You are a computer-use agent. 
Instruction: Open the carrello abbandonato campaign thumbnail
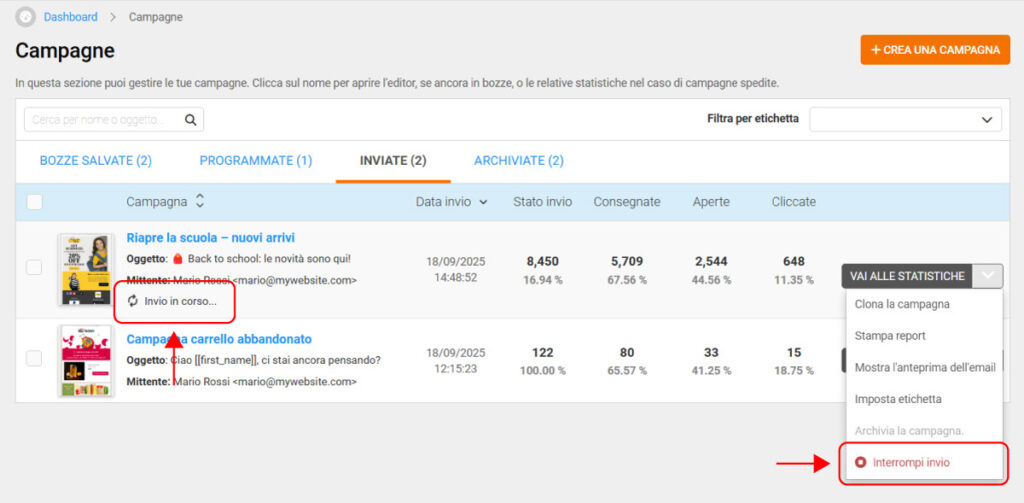(x=85, y=361)
